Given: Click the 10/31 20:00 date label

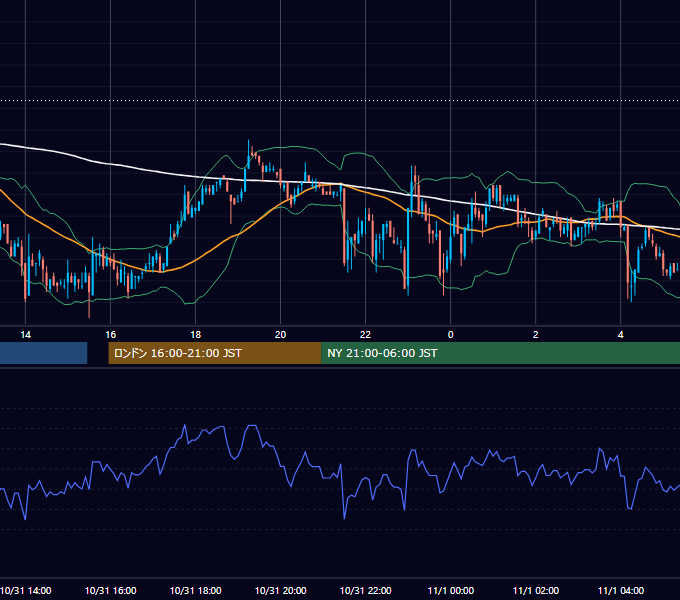Looking at the screenshot, I should 281,590.
